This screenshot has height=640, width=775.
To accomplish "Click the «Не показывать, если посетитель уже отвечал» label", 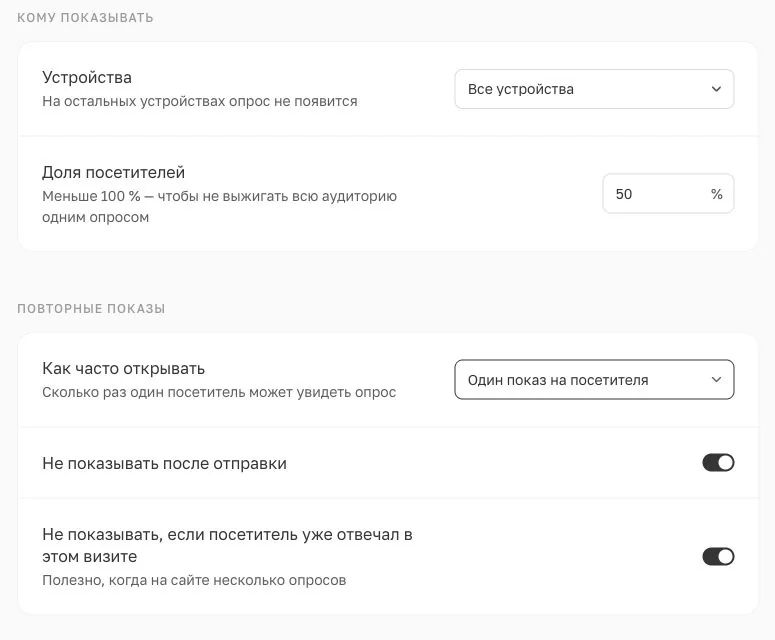I will pos(227,546).
